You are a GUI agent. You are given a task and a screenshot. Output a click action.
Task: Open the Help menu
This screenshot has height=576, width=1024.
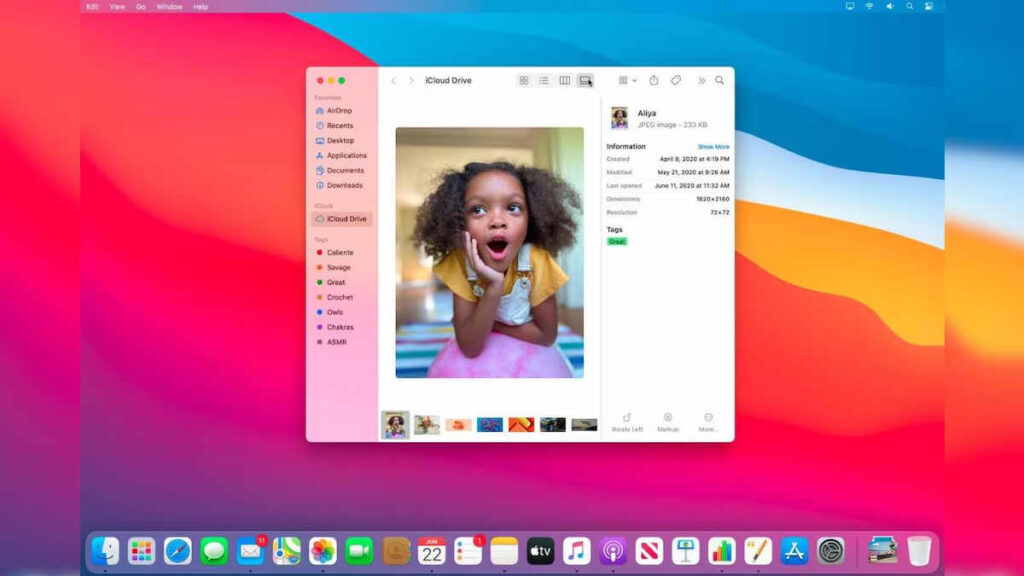(200, 7)
